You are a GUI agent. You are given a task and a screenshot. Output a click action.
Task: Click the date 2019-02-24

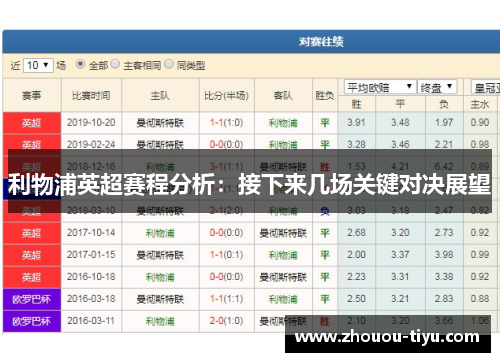[91, 145]
